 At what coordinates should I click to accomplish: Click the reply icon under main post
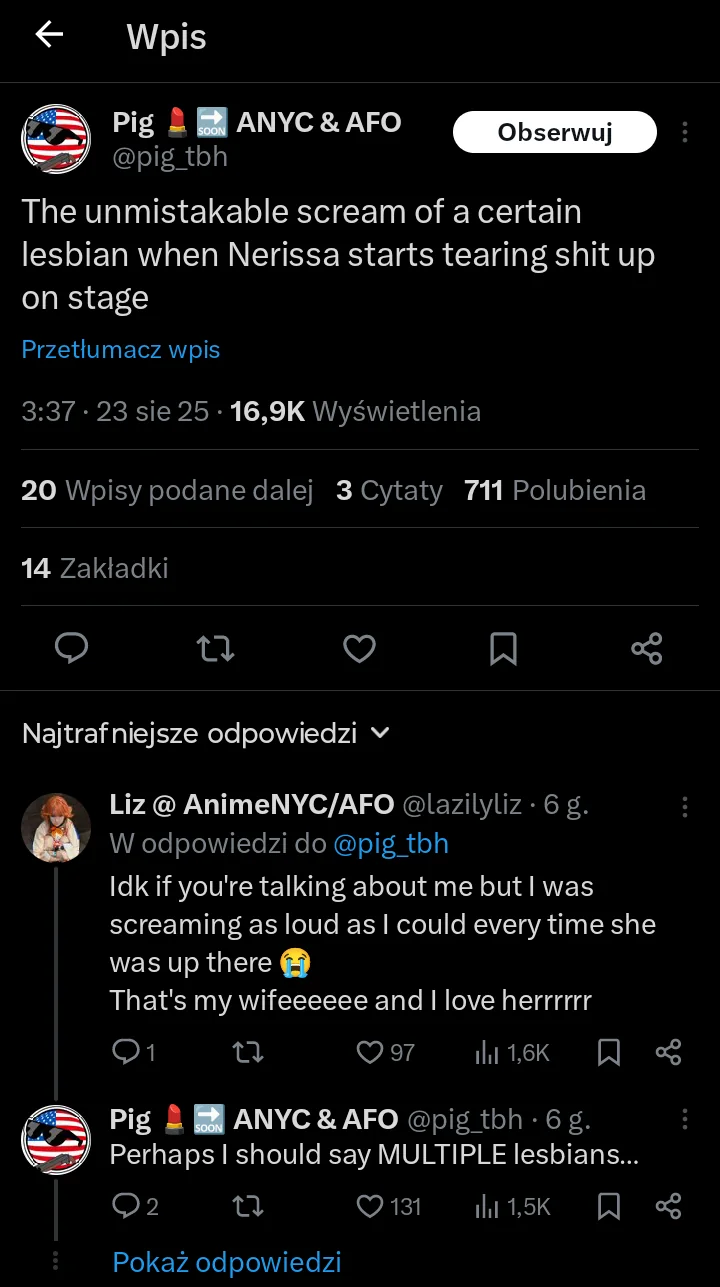pyautogui.click(x=71, y=649)
